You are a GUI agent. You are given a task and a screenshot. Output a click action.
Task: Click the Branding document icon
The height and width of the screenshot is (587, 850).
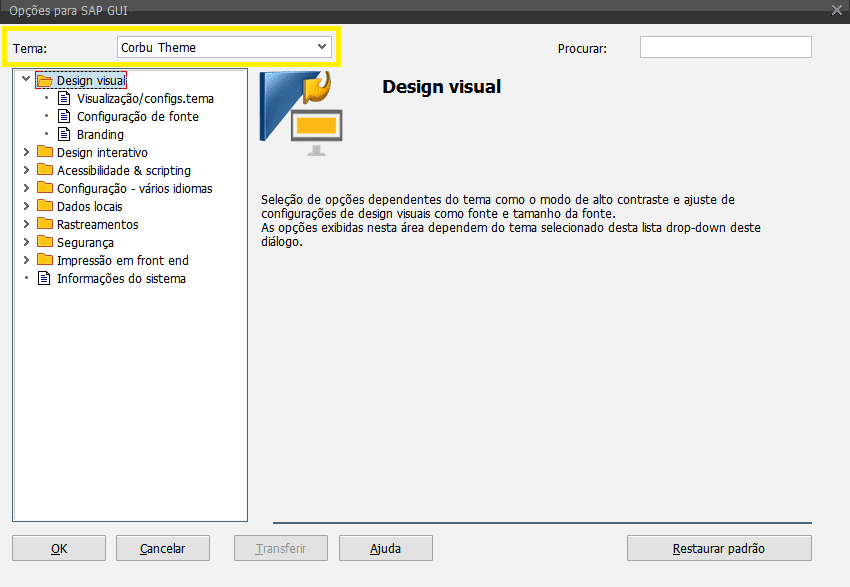point(64,134)
